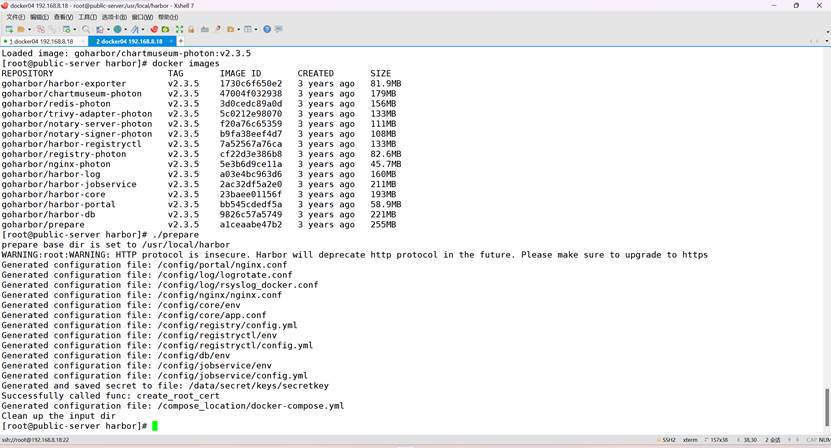Close the 2 docker04 session tab

pyautogui.click(x=171, y=41)
